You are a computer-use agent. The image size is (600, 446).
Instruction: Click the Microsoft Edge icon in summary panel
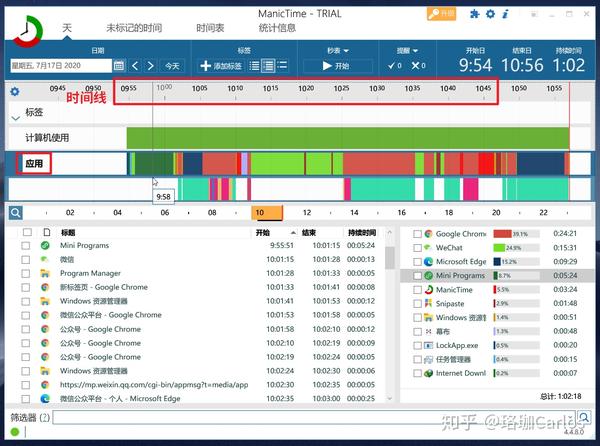coord(428,262)
